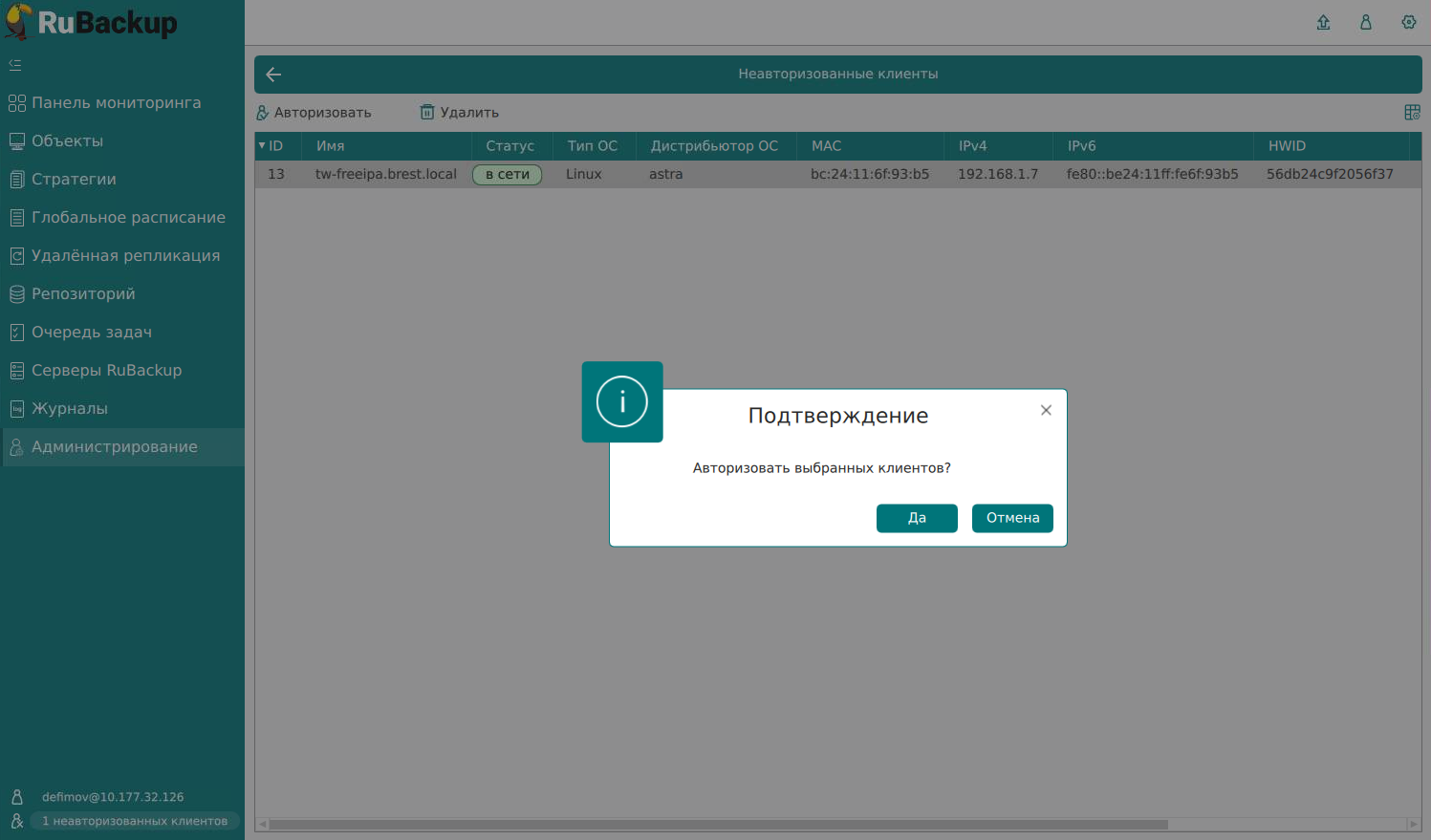The image size is (1431, 840).
Task: Click the 1 неавторизованных клиентов notice
Action: point(134,821)
